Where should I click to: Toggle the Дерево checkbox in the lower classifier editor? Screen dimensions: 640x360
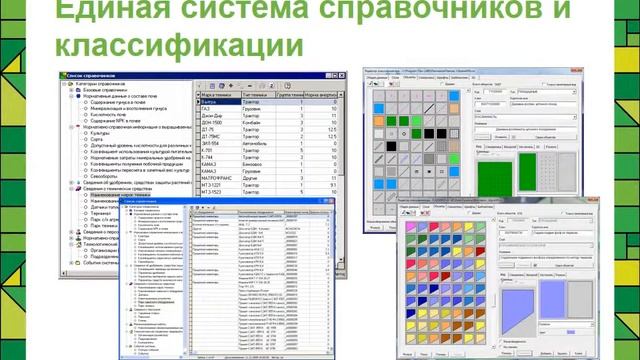click(469, 213)
